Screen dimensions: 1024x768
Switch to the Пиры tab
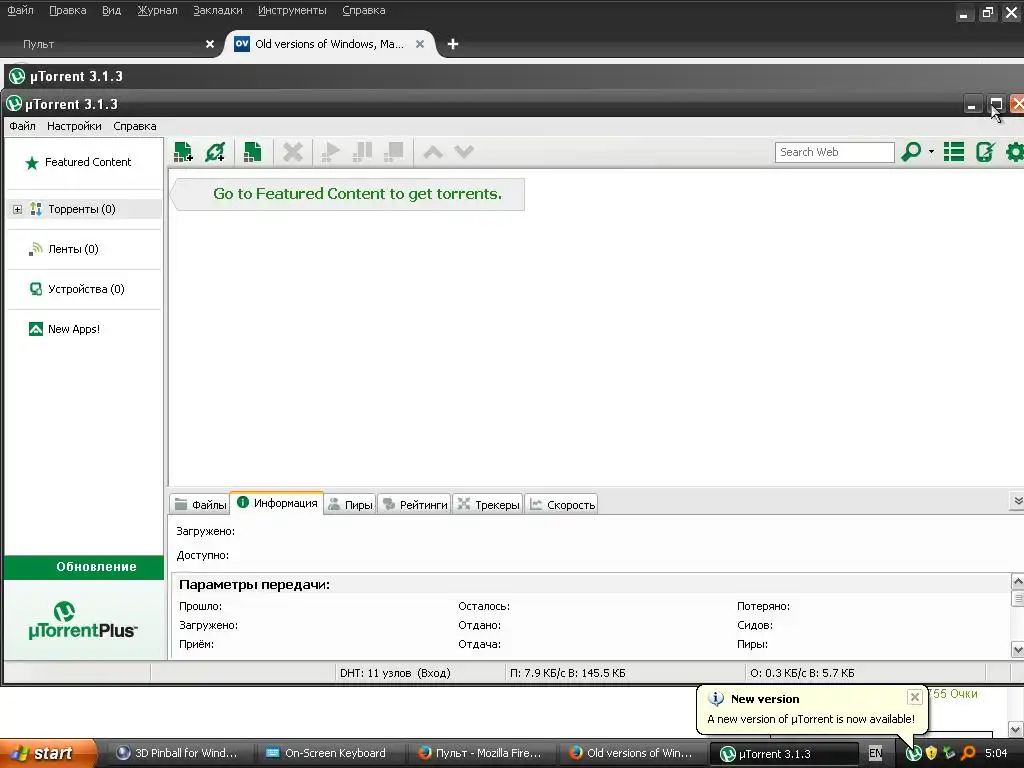[351, 504]
